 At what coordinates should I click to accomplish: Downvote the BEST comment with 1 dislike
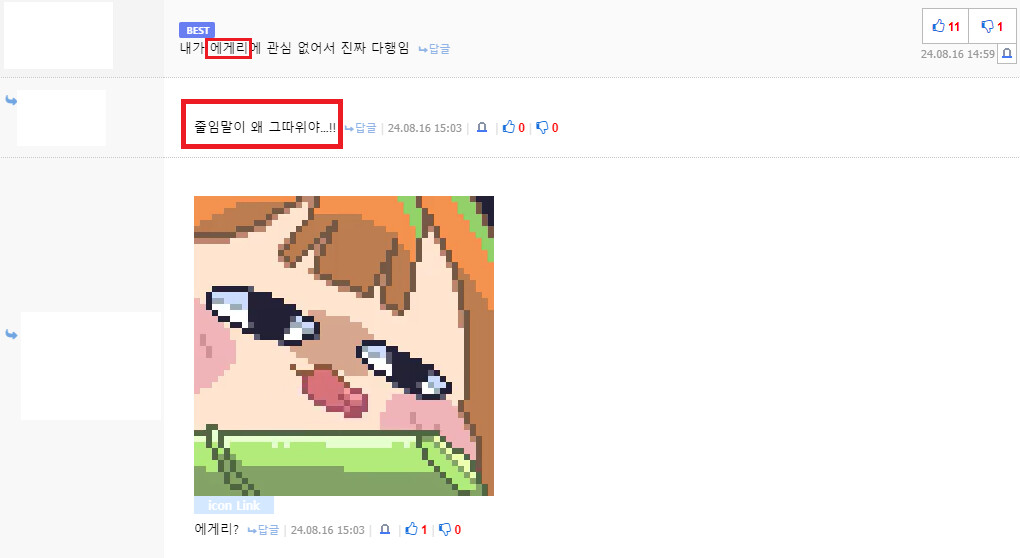pos(991,26)
